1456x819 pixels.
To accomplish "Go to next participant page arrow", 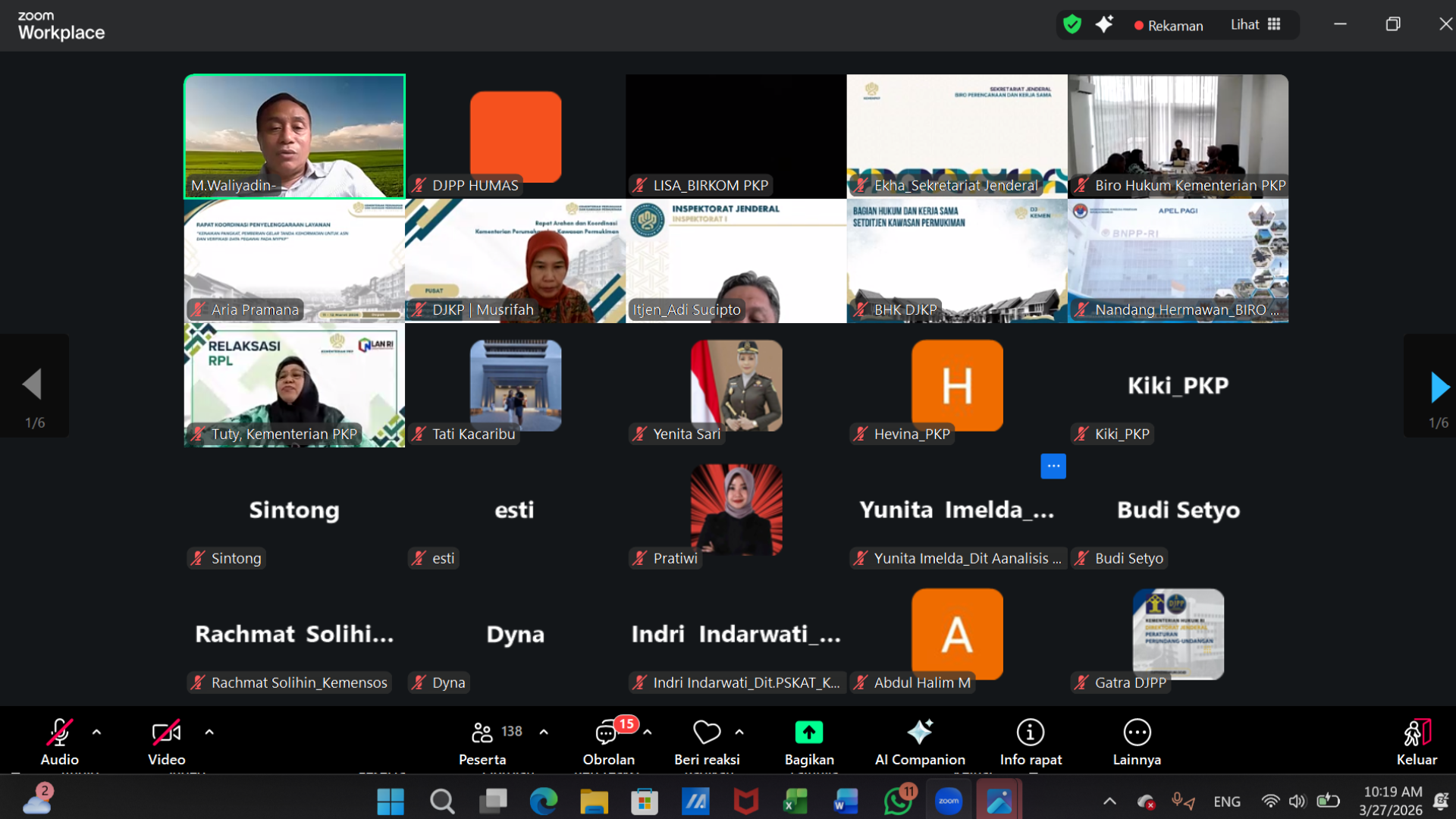I will click(x=1438, y=387).
